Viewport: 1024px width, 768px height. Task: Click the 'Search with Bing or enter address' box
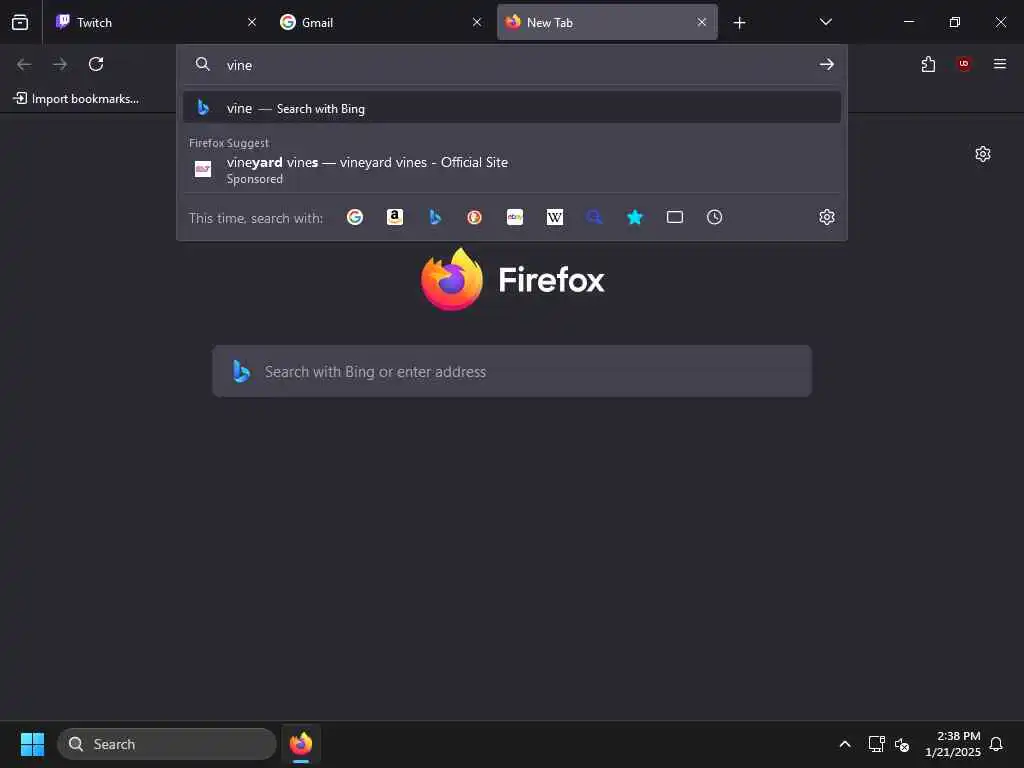point(512,371)
